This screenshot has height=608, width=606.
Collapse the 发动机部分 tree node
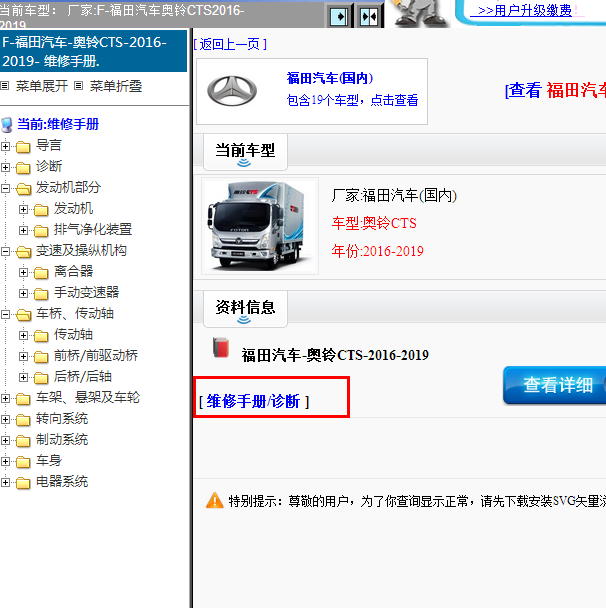pos(5,188)
